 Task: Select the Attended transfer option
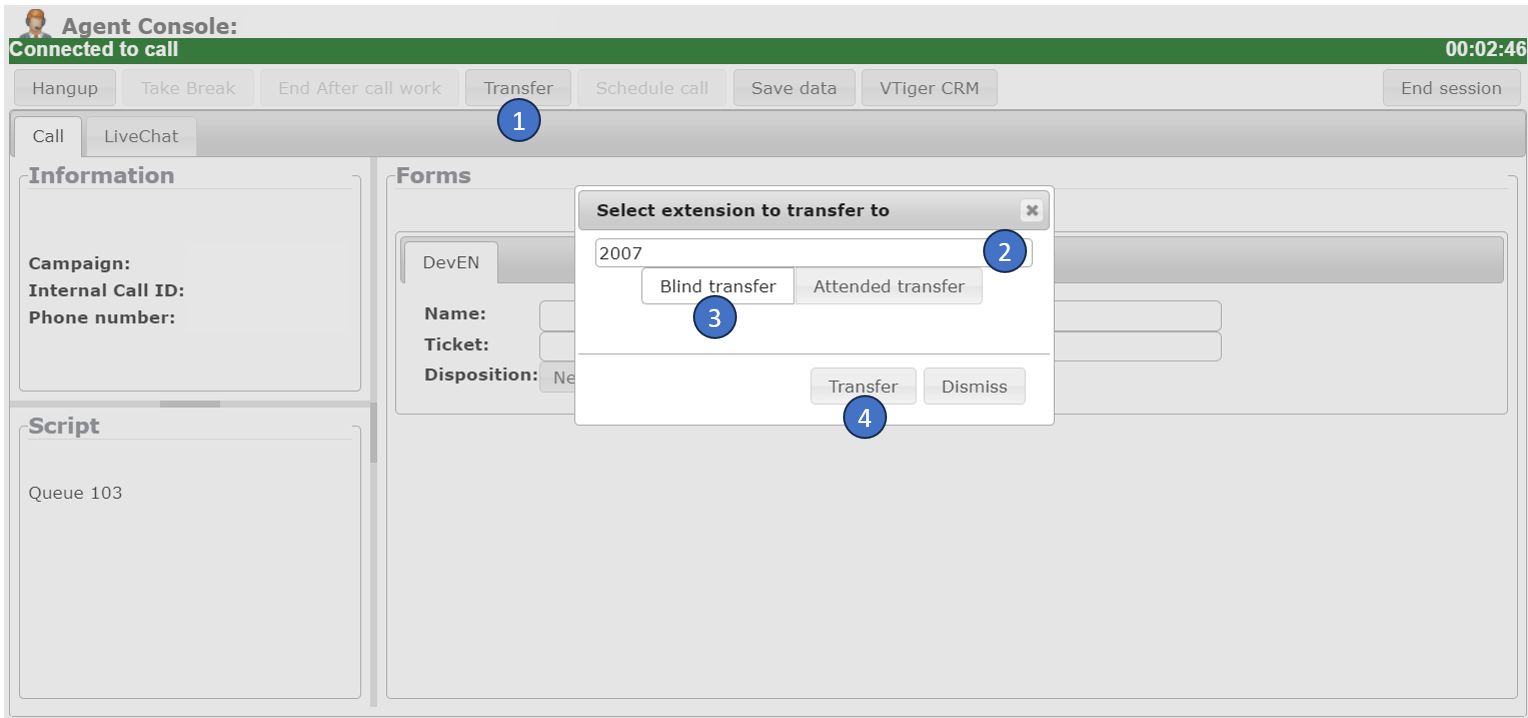(888, 286)
